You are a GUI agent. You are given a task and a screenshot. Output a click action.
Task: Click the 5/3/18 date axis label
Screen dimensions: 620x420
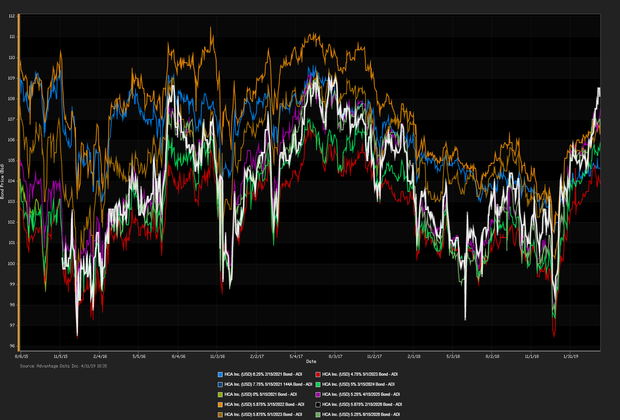click(453, 356)
